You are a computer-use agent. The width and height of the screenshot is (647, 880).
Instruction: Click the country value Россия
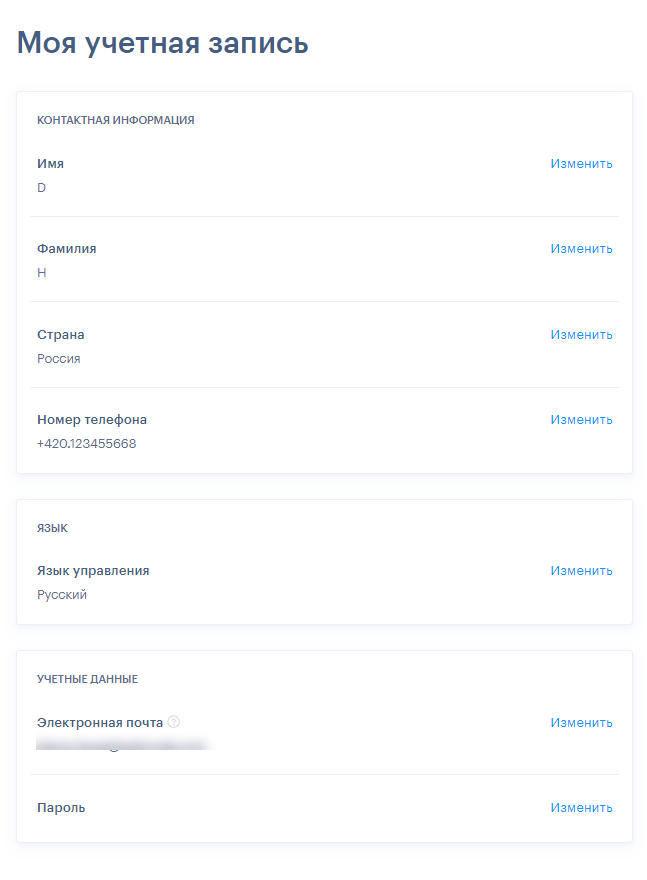click(x=59, y=359)
